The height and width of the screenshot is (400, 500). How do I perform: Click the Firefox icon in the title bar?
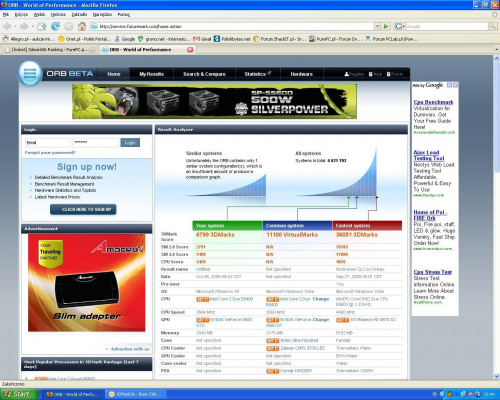(x=4, y=5)
